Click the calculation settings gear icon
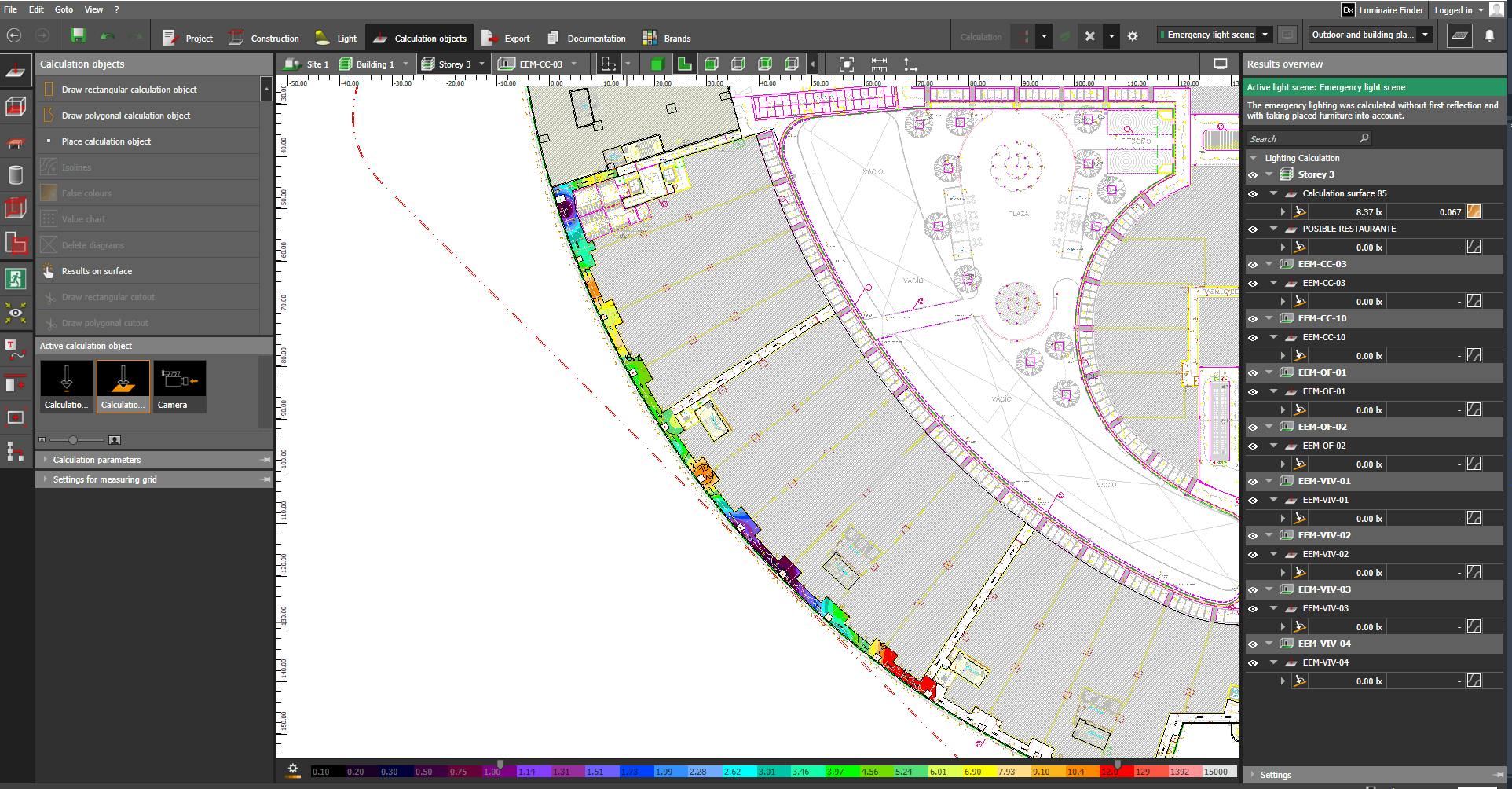Viewport: 1512px width, 789px height. 1132,36
